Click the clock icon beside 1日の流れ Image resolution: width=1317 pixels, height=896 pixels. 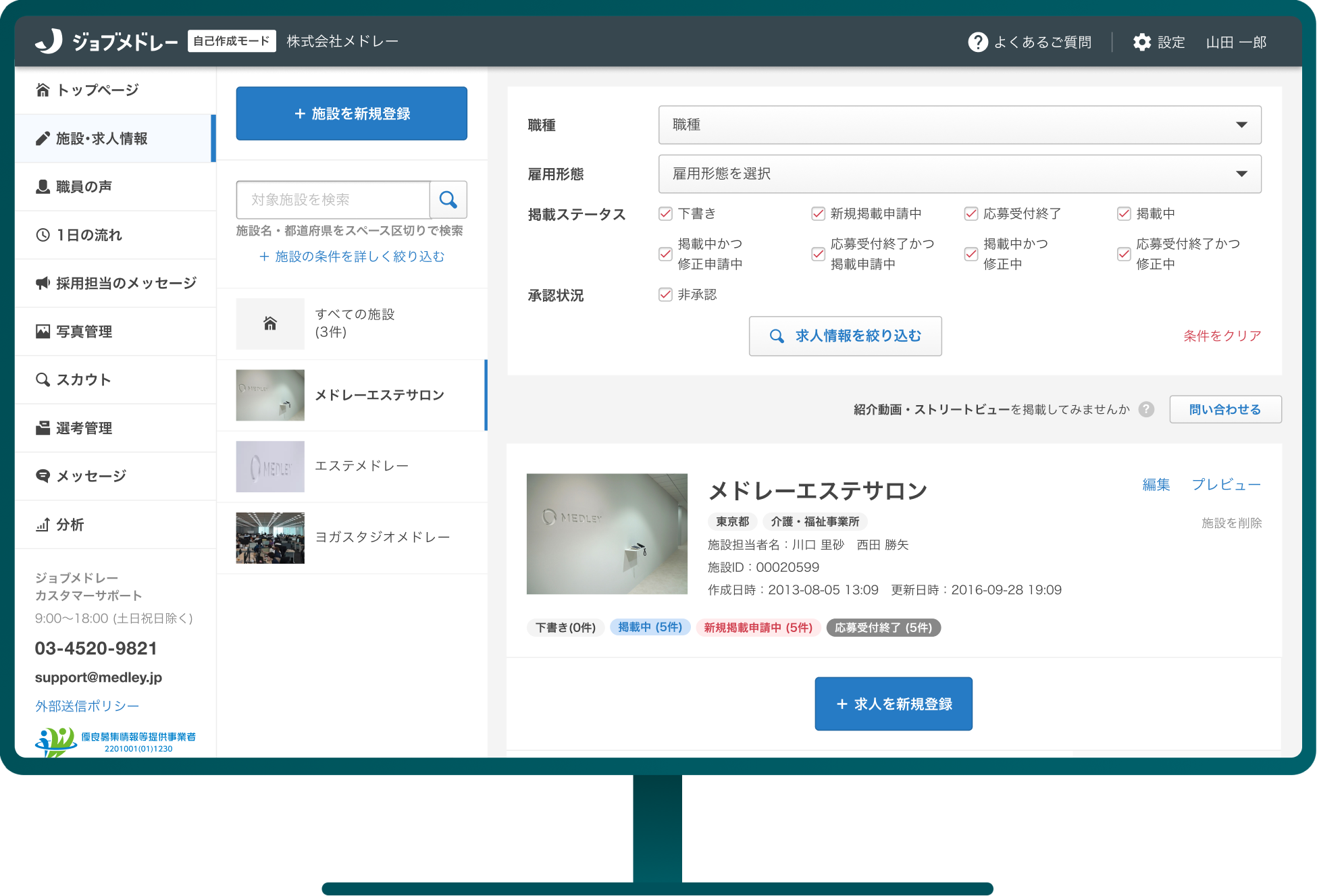[x=43, y=235]
